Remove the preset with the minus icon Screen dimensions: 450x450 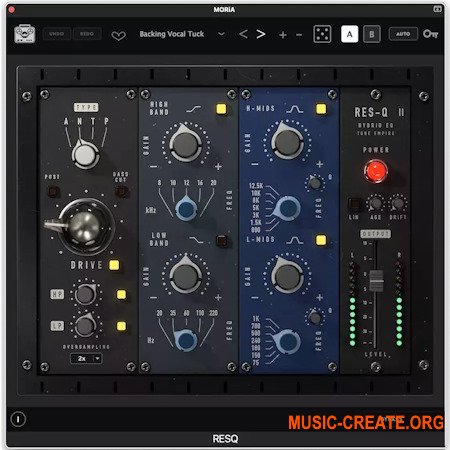(x=299, y=35)
